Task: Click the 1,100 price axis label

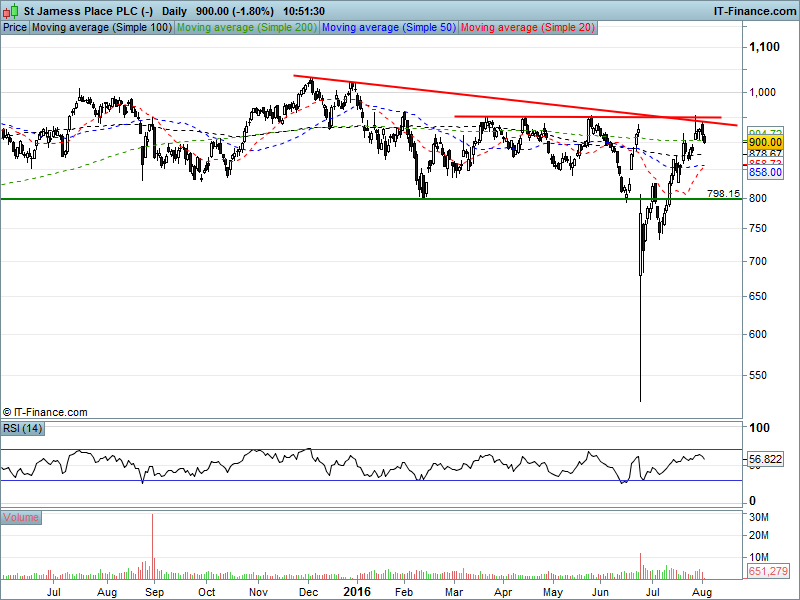Action: tap(764, 47)
